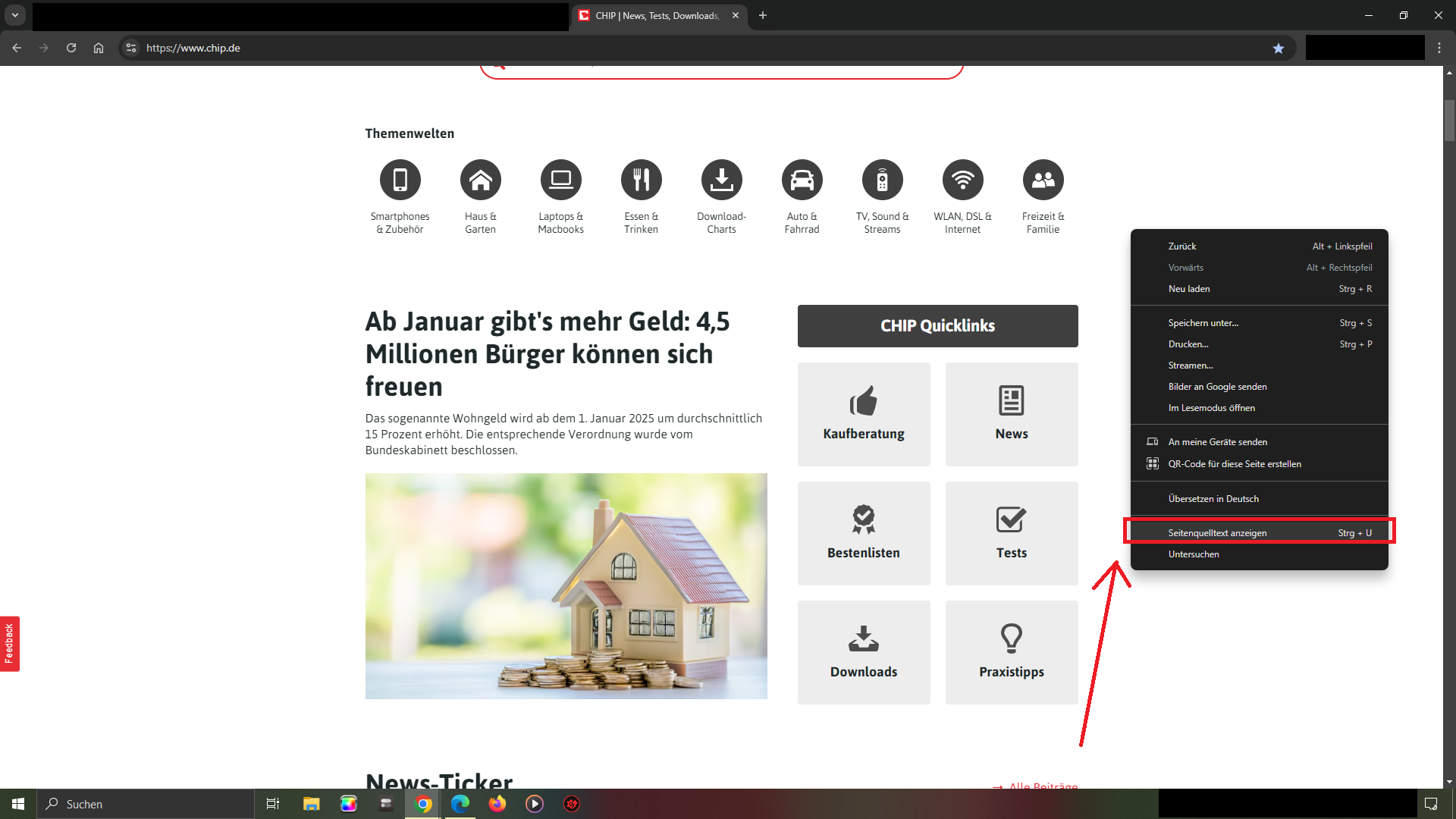Open Download-Charts theme icon
Viewport: 1456px width, 819px height.
coord(721,180)
